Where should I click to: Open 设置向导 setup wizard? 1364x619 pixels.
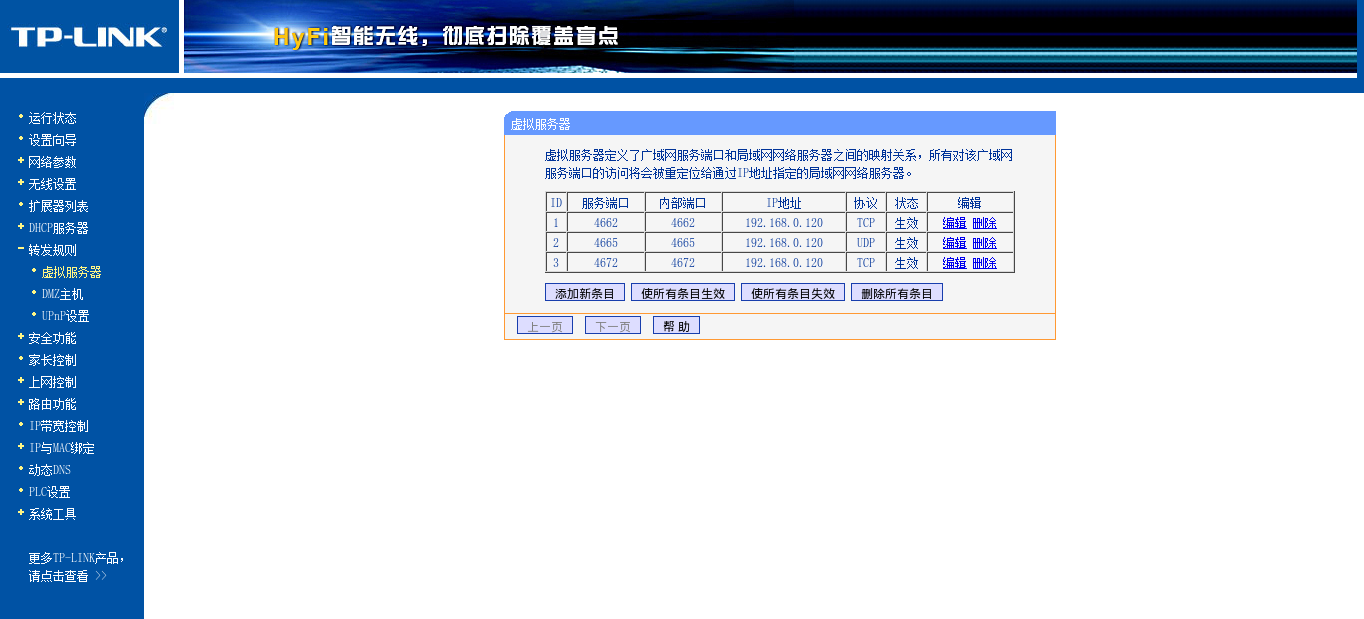[52, 140]
